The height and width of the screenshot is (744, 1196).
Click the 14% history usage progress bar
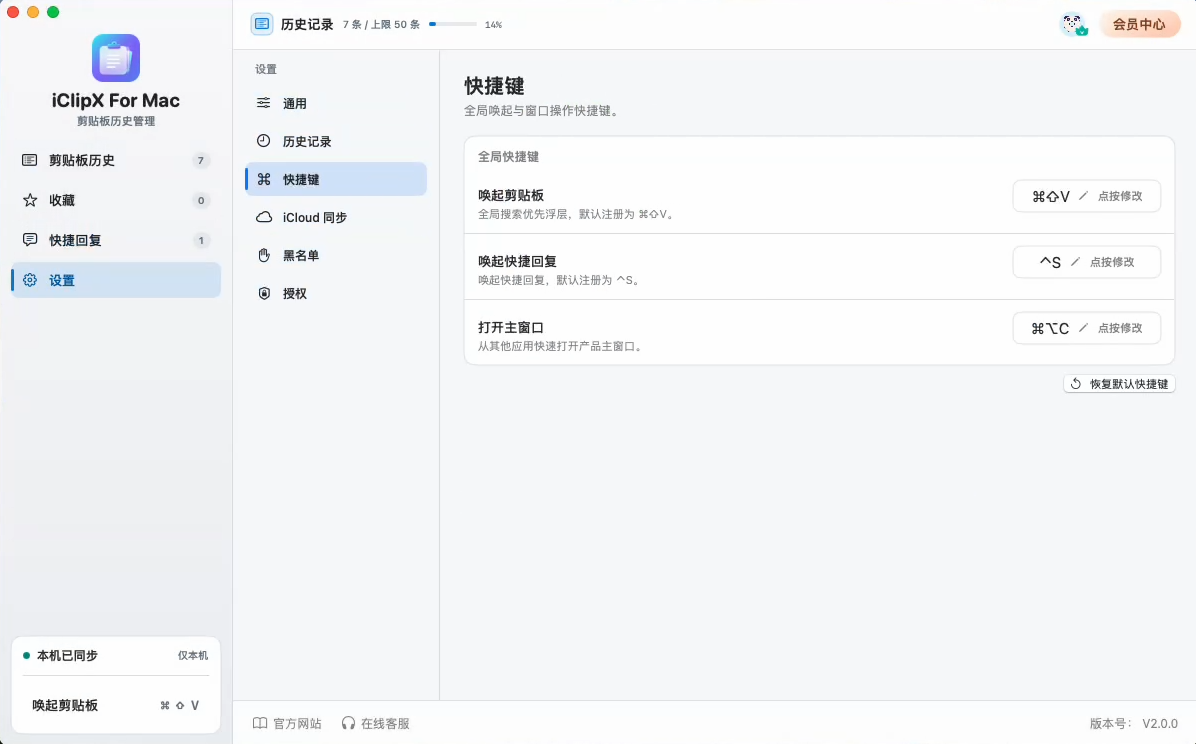[453, 24]
